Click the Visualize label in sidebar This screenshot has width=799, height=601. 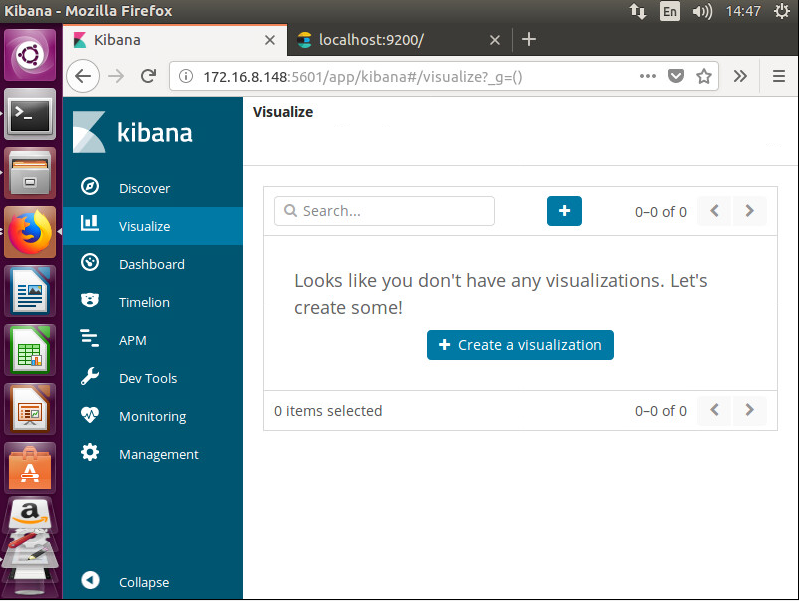[145, 226]
